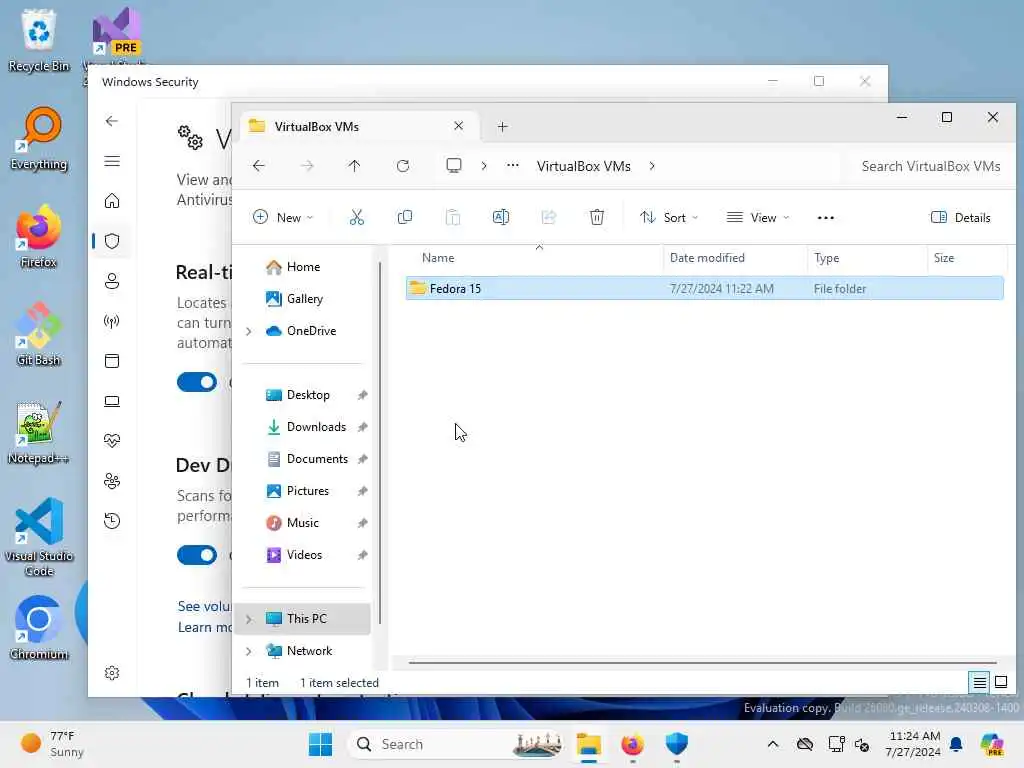This screenshot has height=768, width=1024.
Task: Open Device security laptop icon
Action: point(112,401)
